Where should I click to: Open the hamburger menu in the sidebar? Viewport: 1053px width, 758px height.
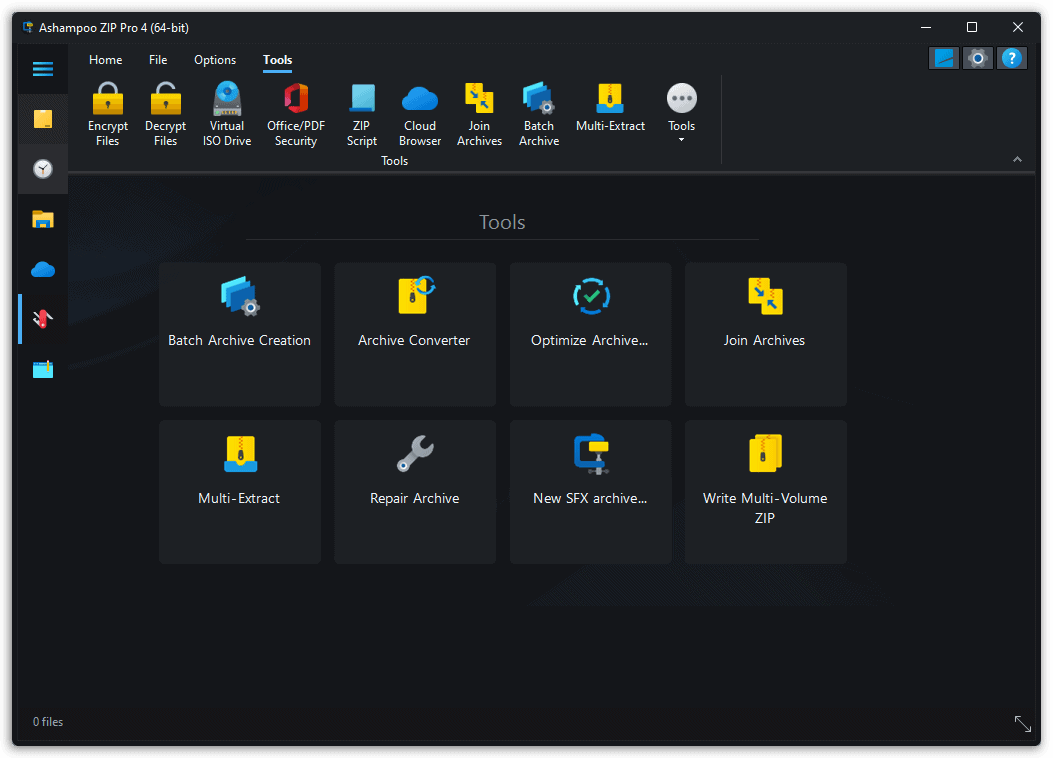pyautogui.click(x=43, y=69)
